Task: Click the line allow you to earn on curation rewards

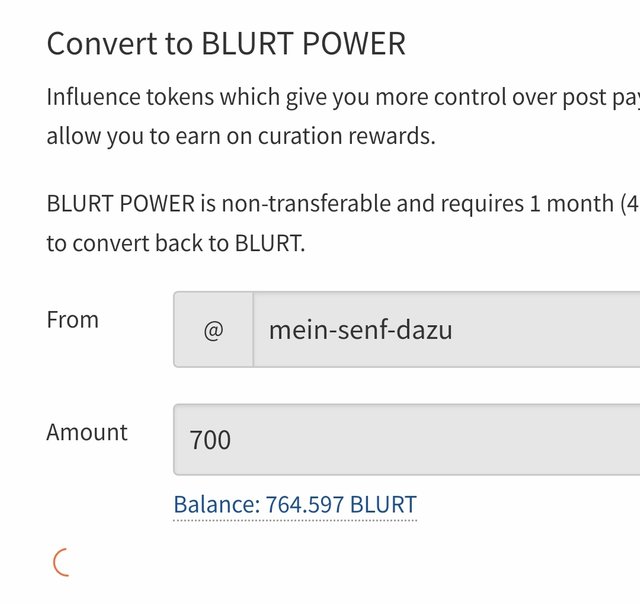Action: [x=241, y=136]
